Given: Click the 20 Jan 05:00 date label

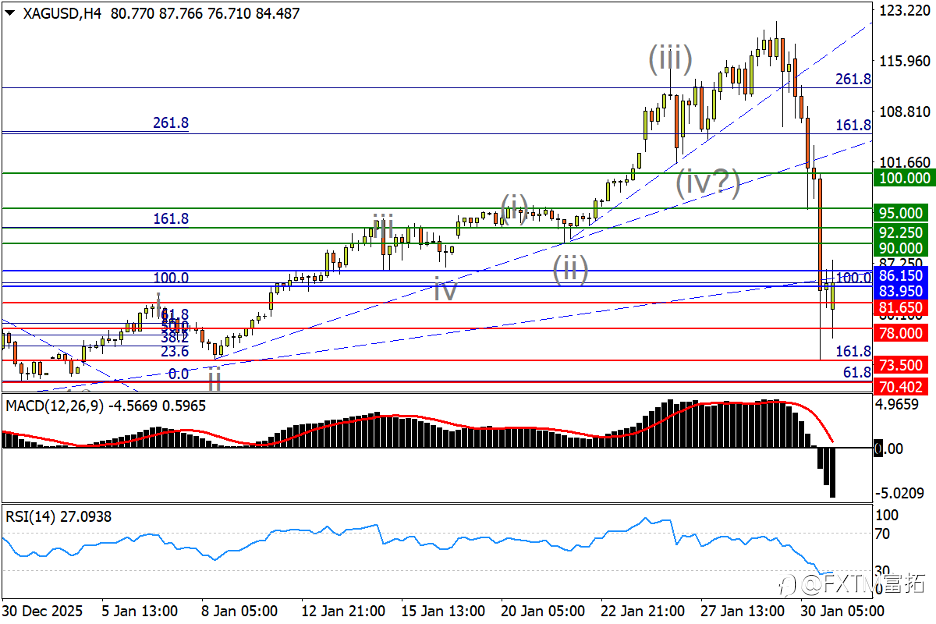Looking at the screenshot, I should point(543,611).
